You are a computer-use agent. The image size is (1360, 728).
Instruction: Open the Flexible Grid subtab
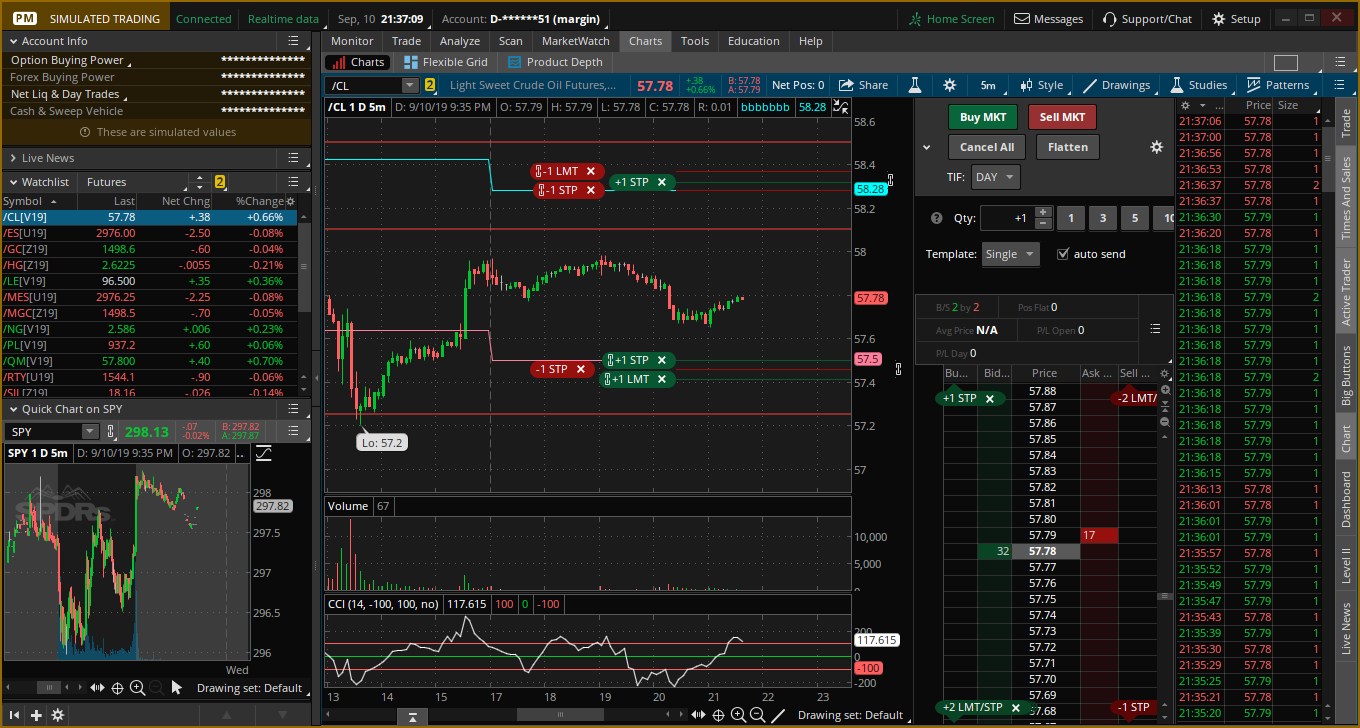point(446,62)
